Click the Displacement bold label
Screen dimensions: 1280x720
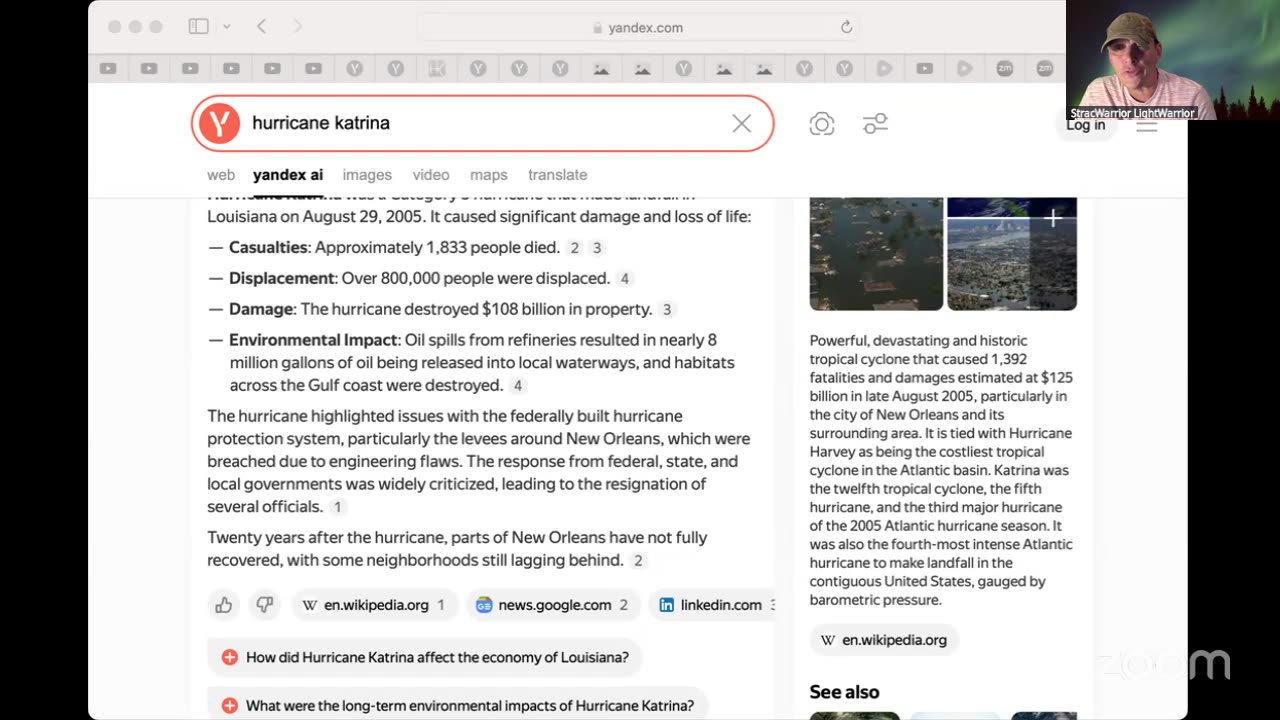pyautogui.click(x=282, y=279)
